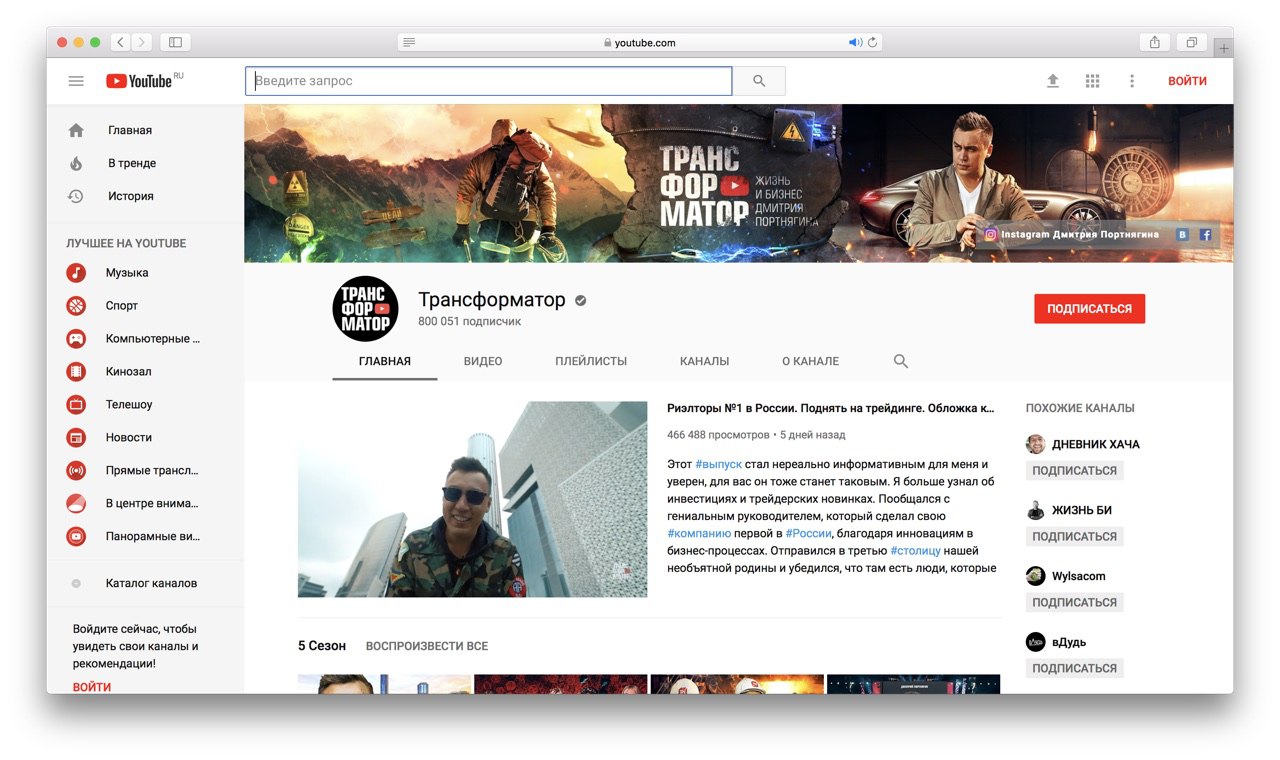Click the Панорамные видео icon

click(76, 537)
